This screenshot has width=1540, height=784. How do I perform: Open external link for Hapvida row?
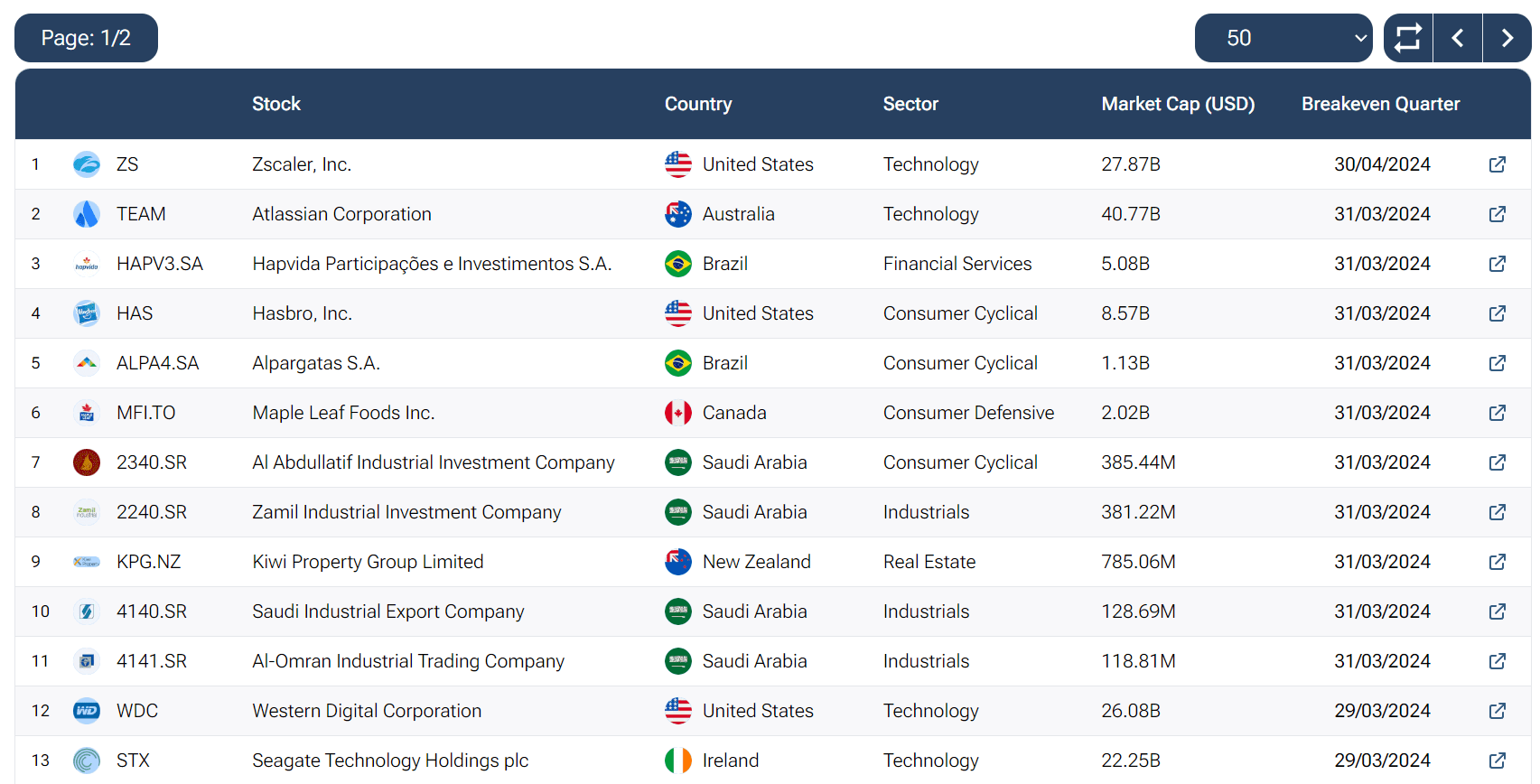1497,264
